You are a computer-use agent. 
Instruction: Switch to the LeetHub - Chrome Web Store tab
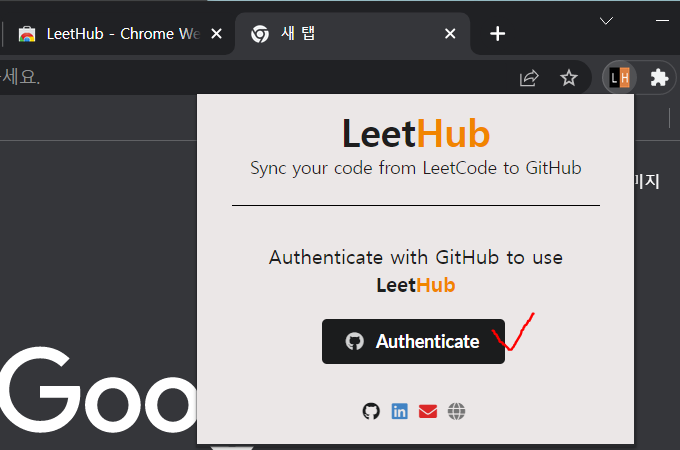pyautogui.click(x=117, y=34)
